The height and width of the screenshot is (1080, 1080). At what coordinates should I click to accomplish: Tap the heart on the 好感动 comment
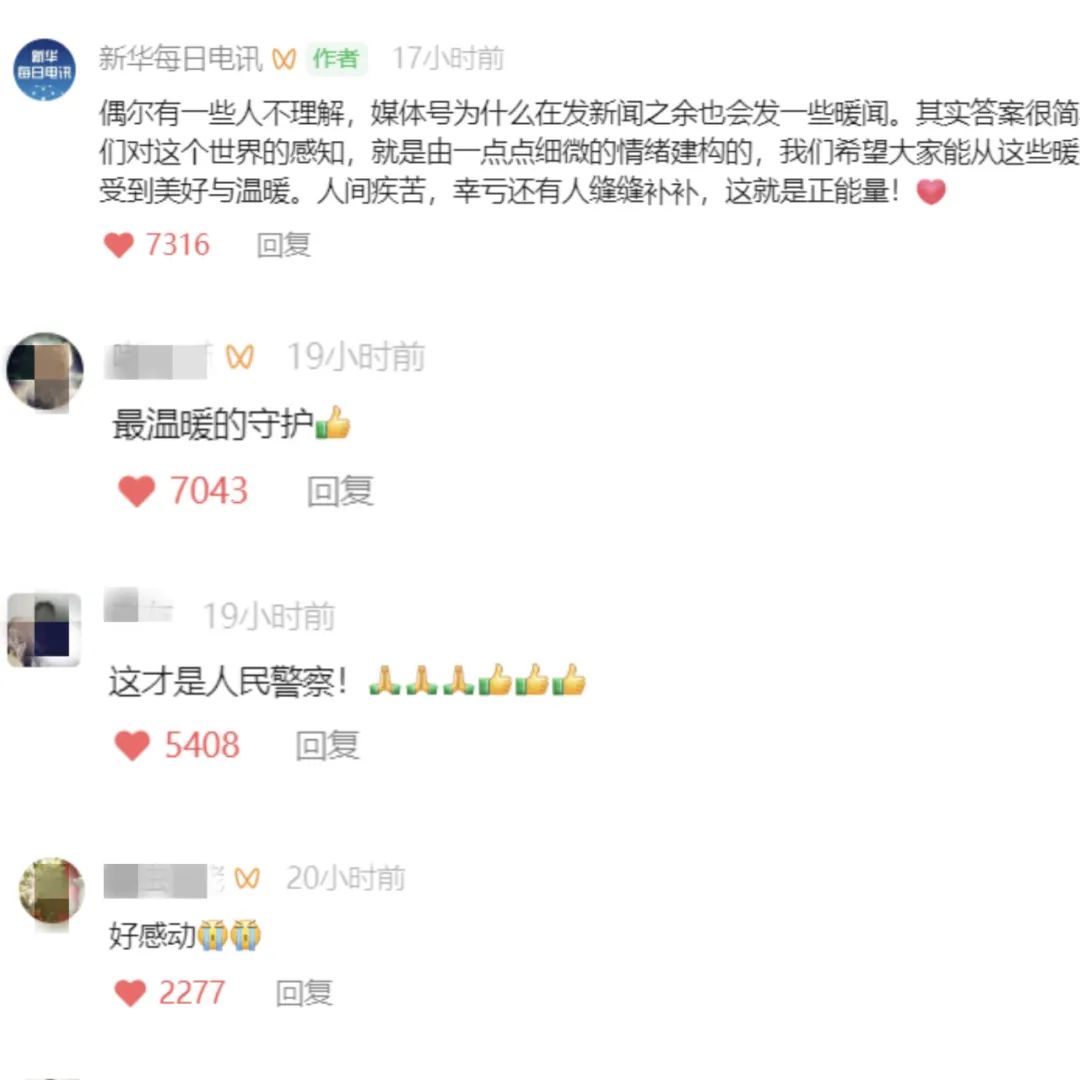tap(130, 993)
